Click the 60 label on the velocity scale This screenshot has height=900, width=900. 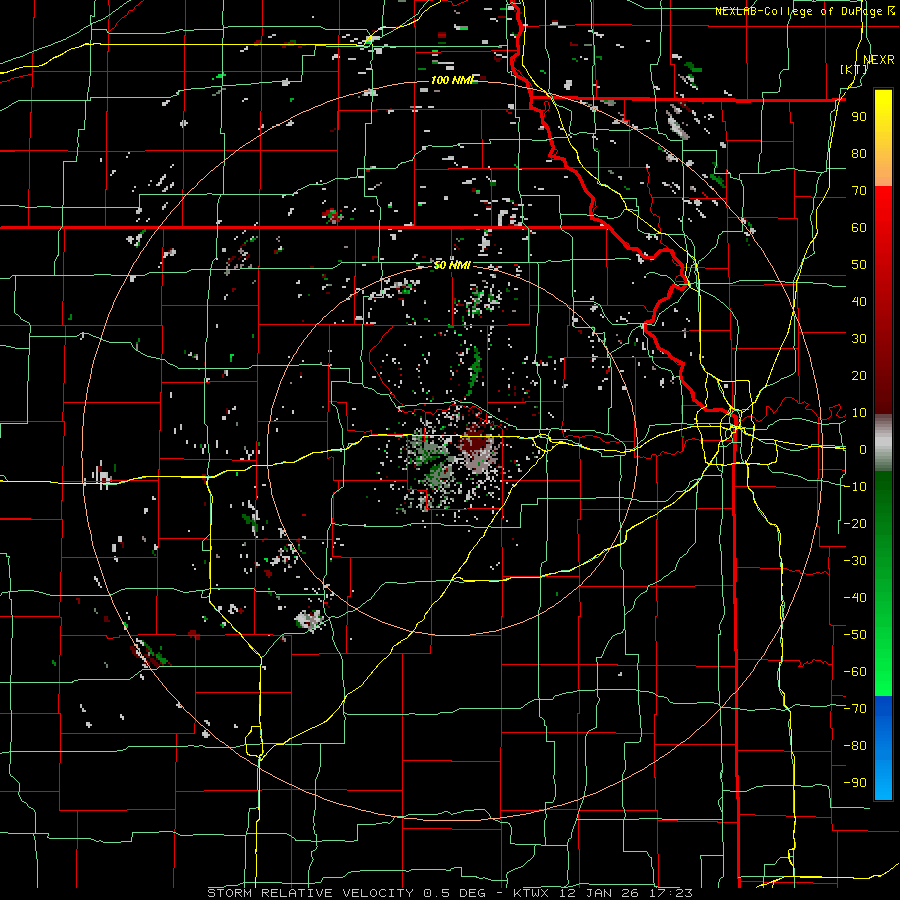859,227
